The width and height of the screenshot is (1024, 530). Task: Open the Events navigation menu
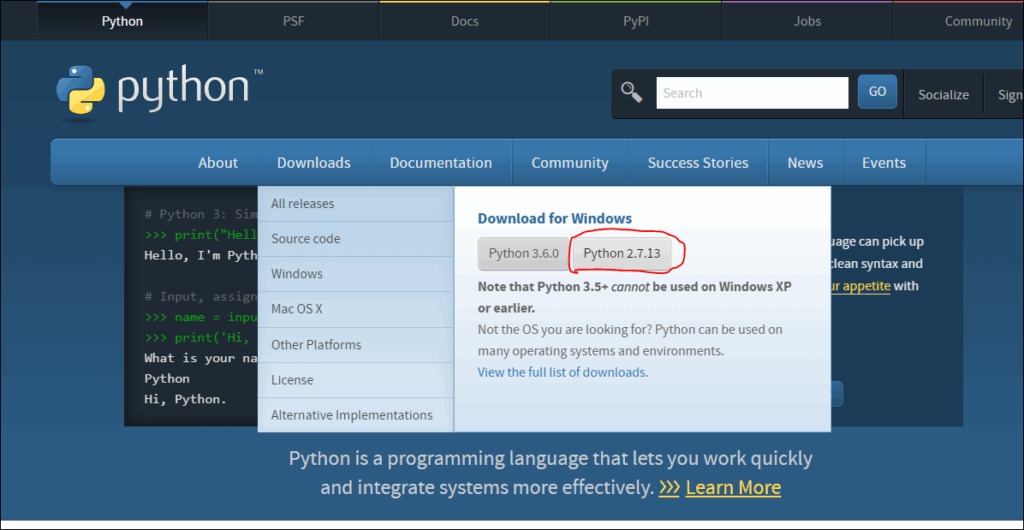tap(884, 163)
